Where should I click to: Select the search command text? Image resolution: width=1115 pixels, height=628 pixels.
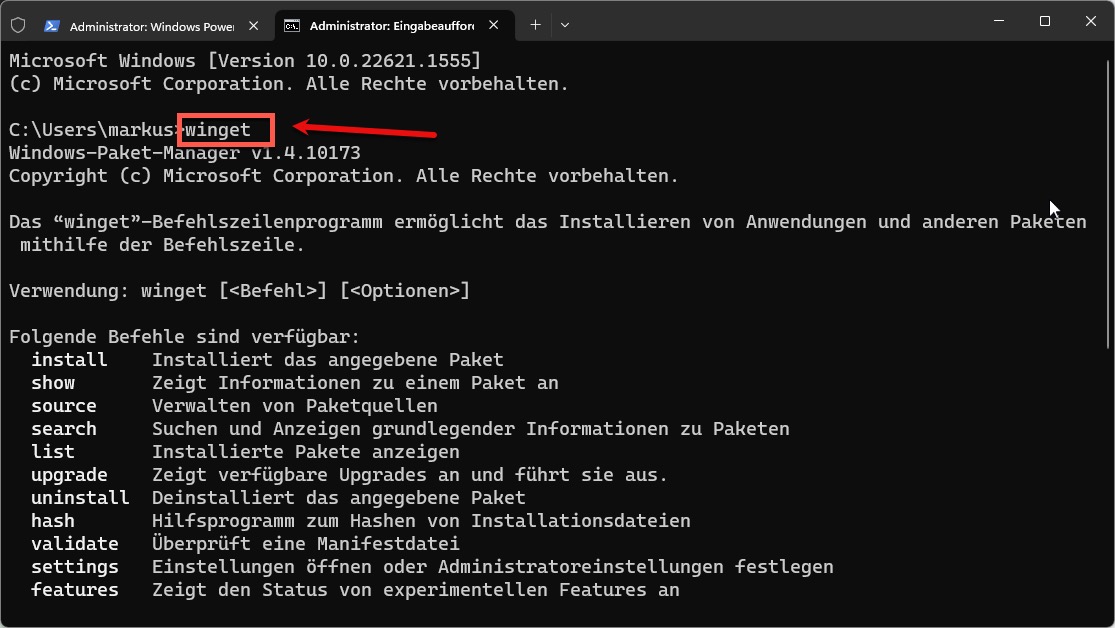click(63, 428)
